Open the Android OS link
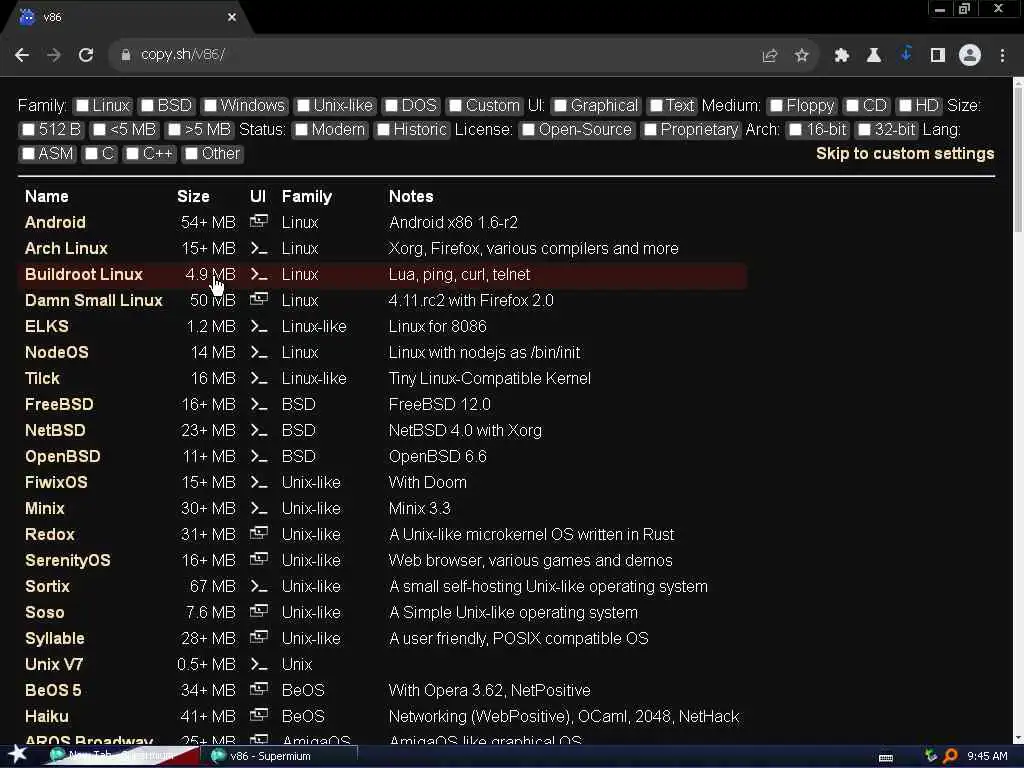This screenshot has height=768, width=1024. (55, 222)
